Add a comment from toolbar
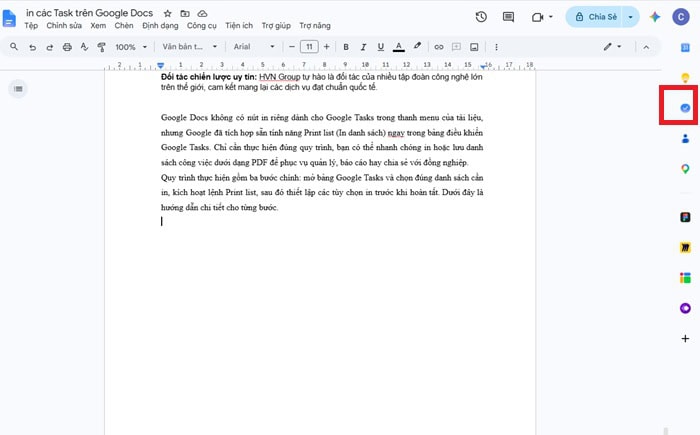The image size is (700, 435). [456, 47]
